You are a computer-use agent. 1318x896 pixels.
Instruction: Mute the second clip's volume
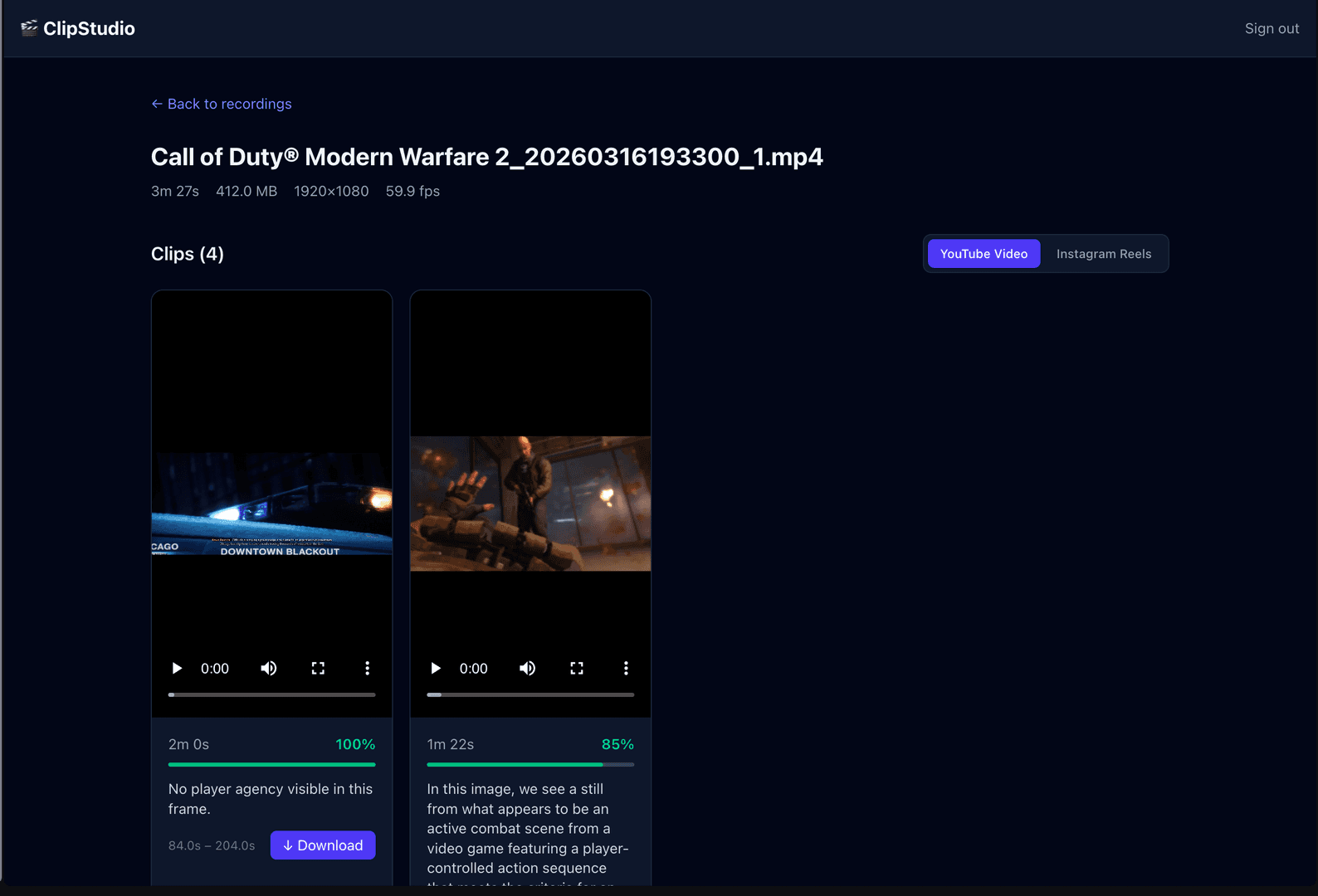(528, 669)
